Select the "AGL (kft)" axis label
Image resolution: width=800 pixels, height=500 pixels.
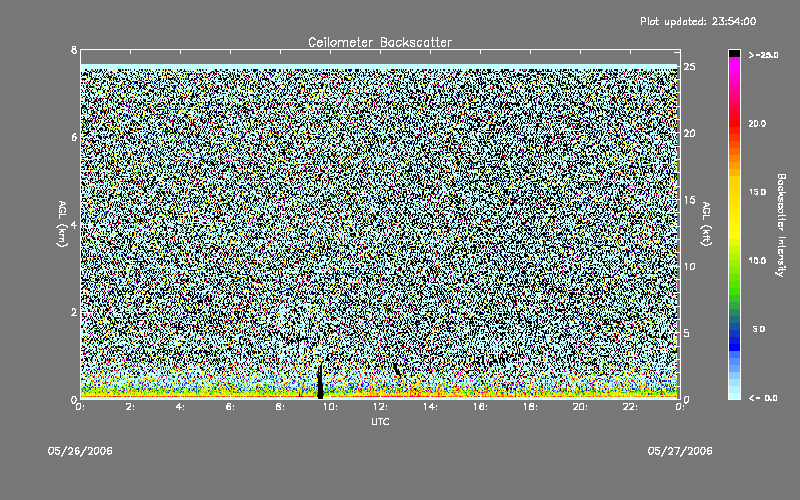tap(707, 224)
